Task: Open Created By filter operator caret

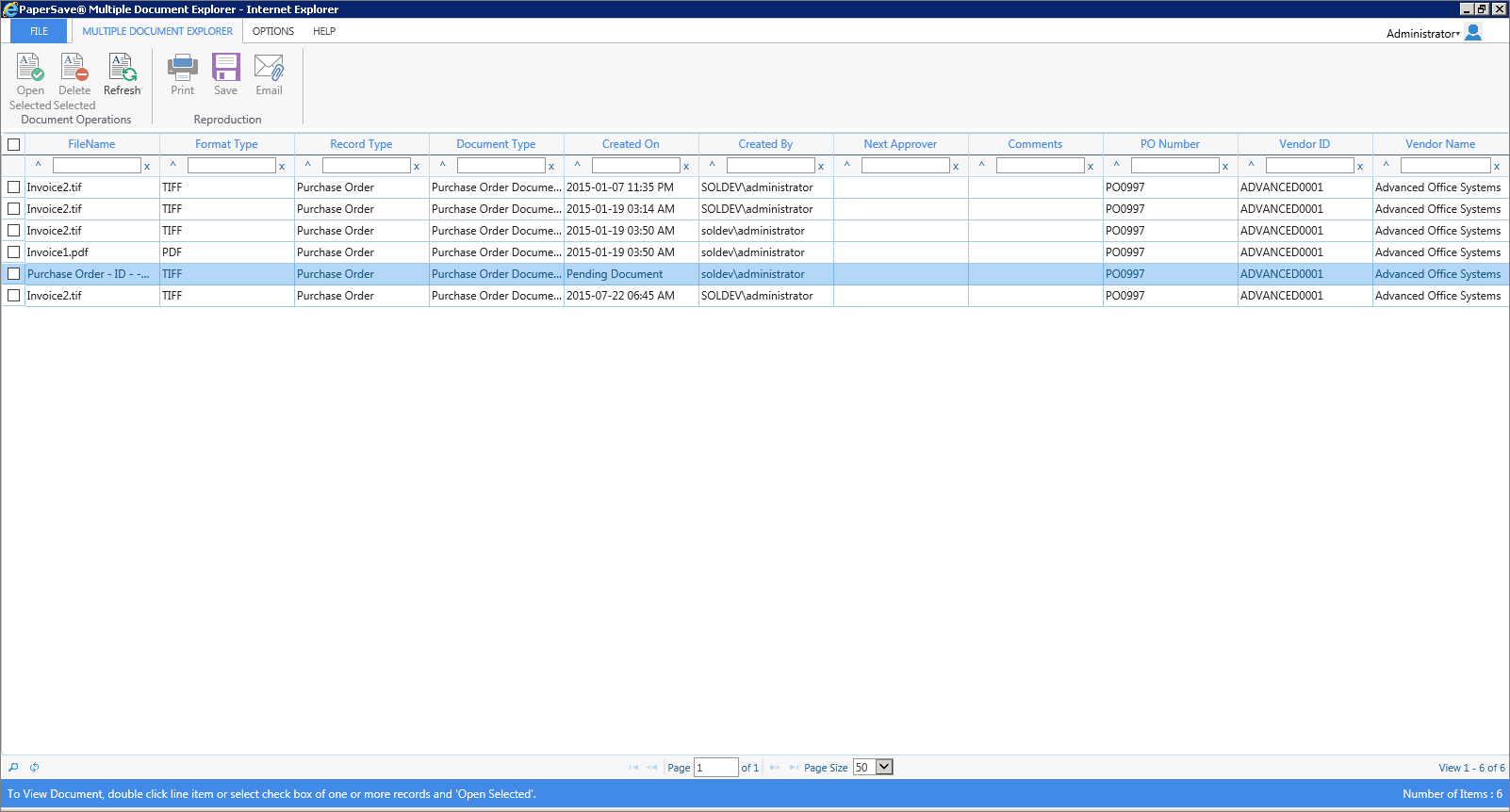Action: (x=713, y=165)
